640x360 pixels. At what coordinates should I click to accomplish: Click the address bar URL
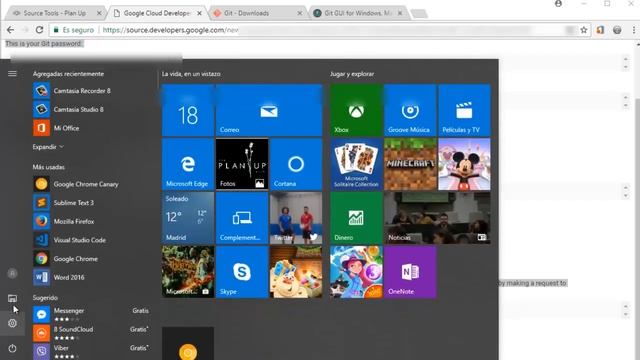[171, 30]
